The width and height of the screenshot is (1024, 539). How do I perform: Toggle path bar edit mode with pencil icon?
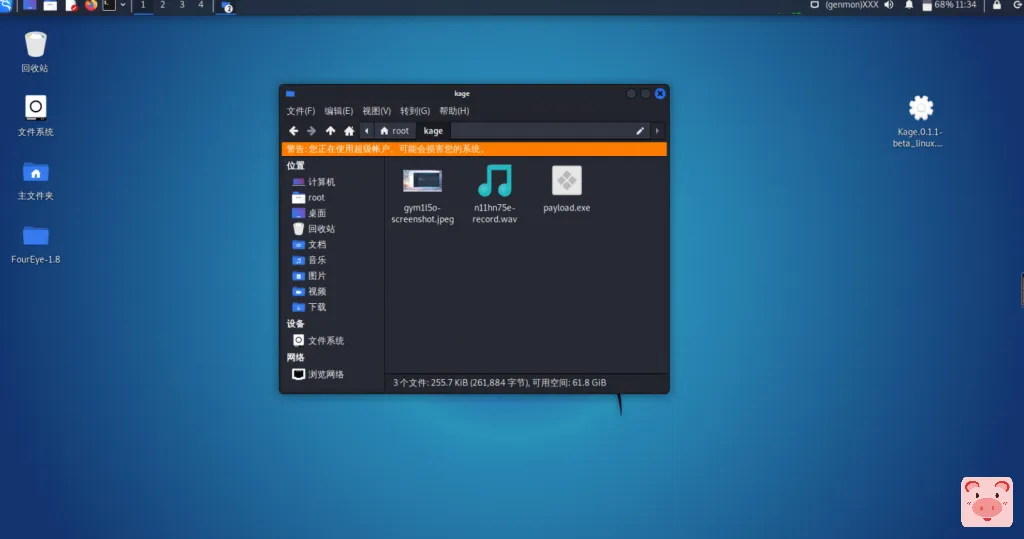640,131
